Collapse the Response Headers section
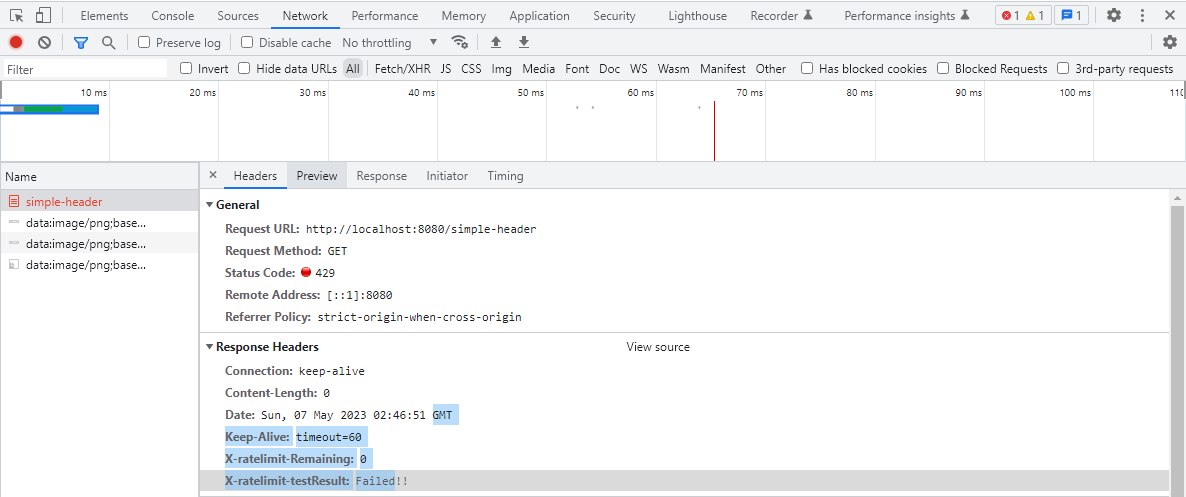Image resolution: width=1186 pixels, height=497 pixels. pyautogui.click(x=210, y=347)
